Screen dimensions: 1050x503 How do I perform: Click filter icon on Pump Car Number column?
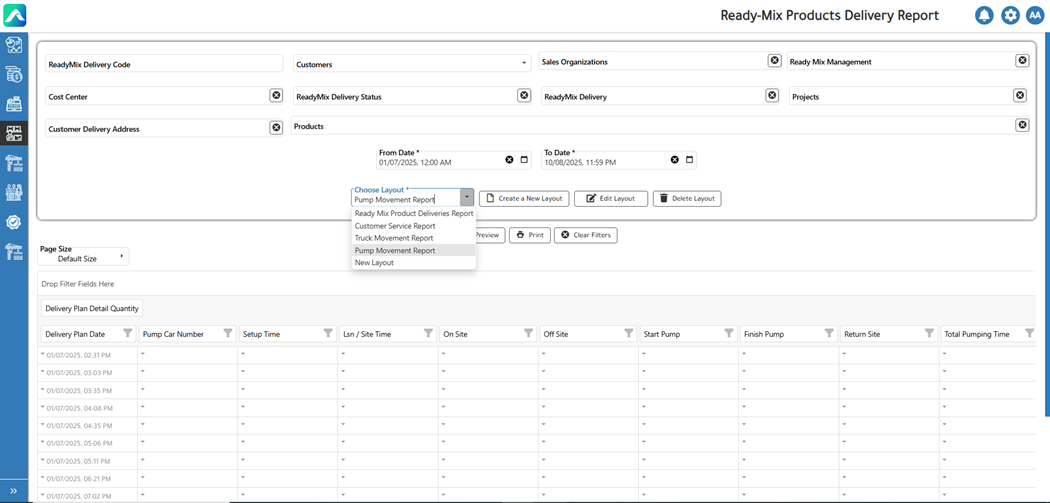point(228,334)
